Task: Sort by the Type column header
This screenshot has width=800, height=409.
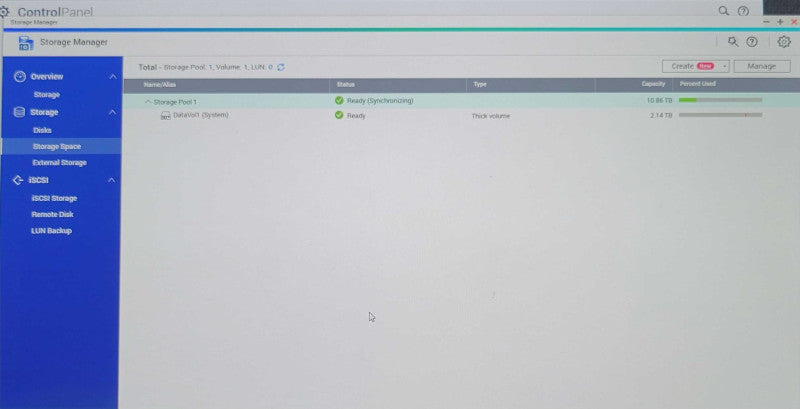Action: [480, 84]
